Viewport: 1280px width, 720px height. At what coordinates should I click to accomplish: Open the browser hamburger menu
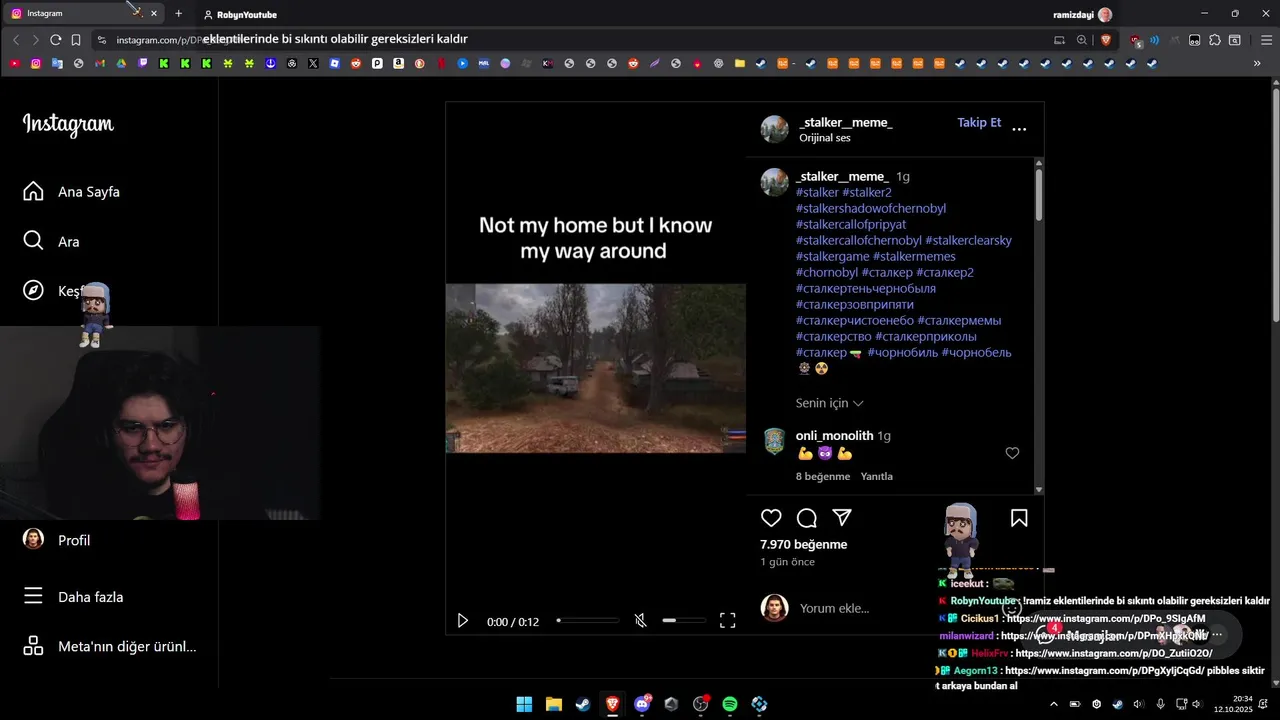[x=1266, y=40]
